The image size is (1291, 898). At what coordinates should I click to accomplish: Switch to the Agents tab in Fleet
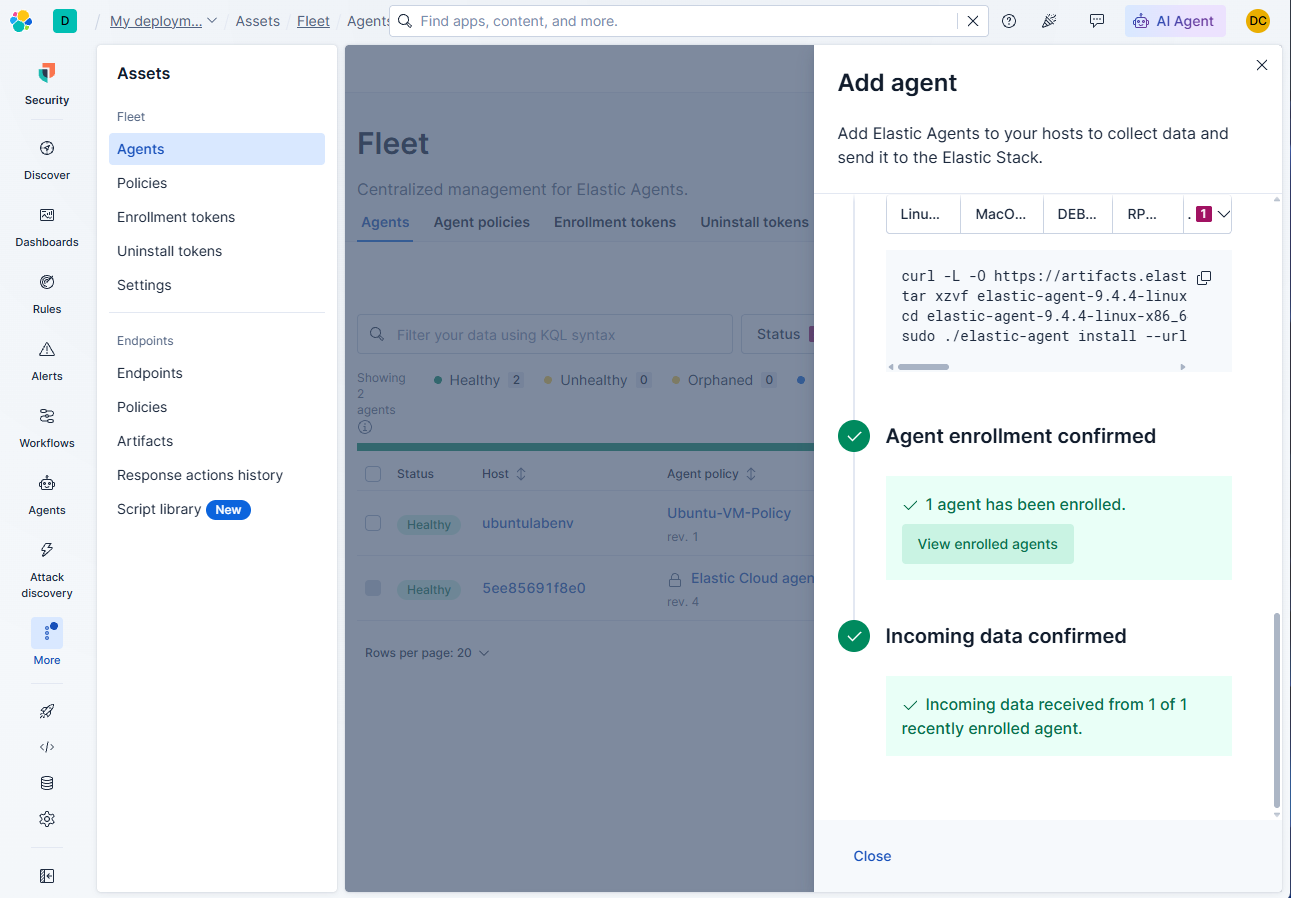click(385, 222)
